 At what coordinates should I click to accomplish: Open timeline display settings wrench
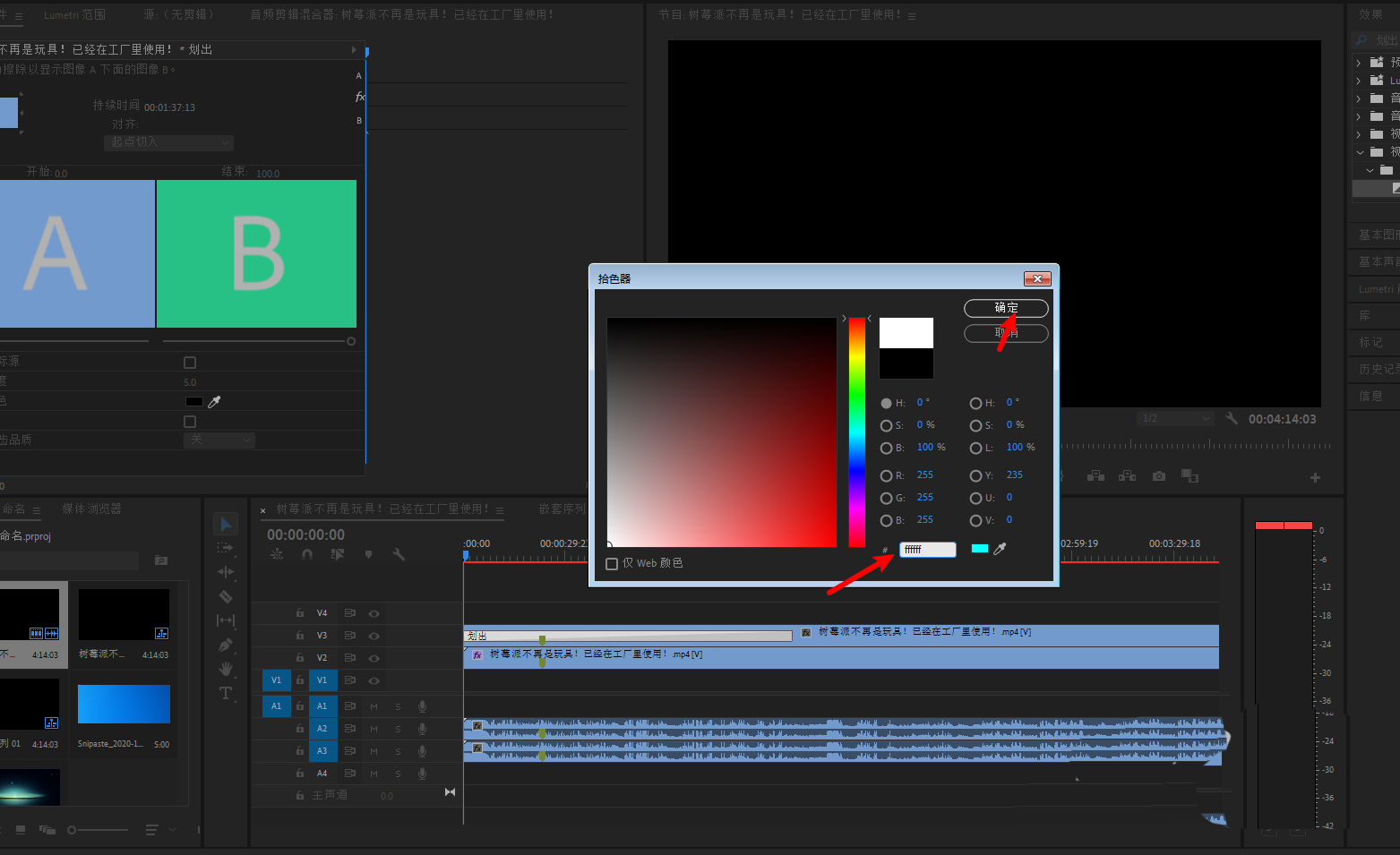(x=399, y=555)
